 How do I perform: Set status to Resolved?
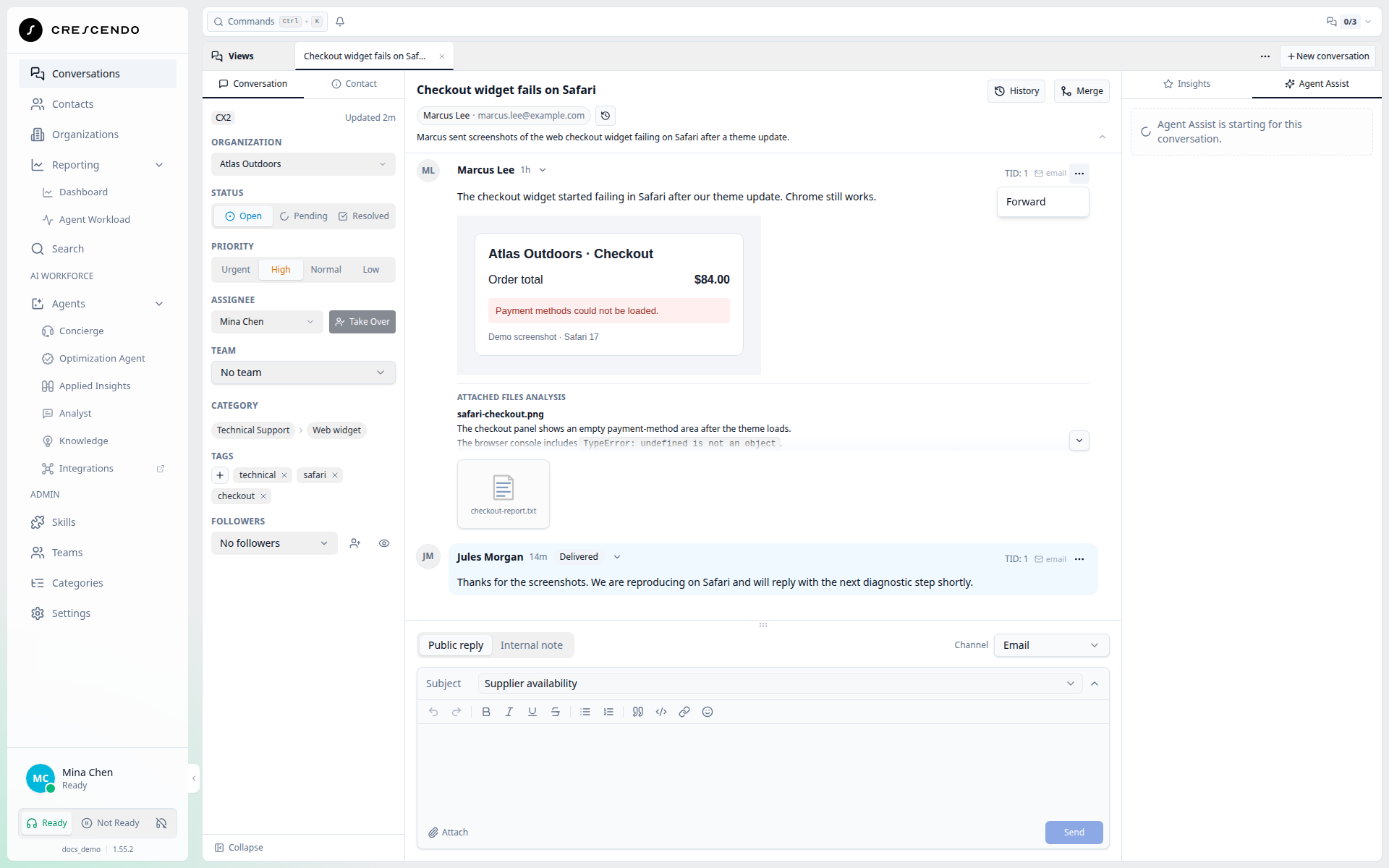tap(364, 216)
